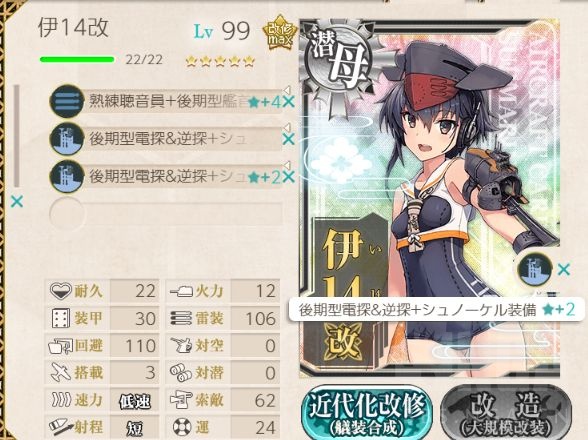Click the radar icon of second equipment slot
This screenshot has height=440, width=588.
67,139
